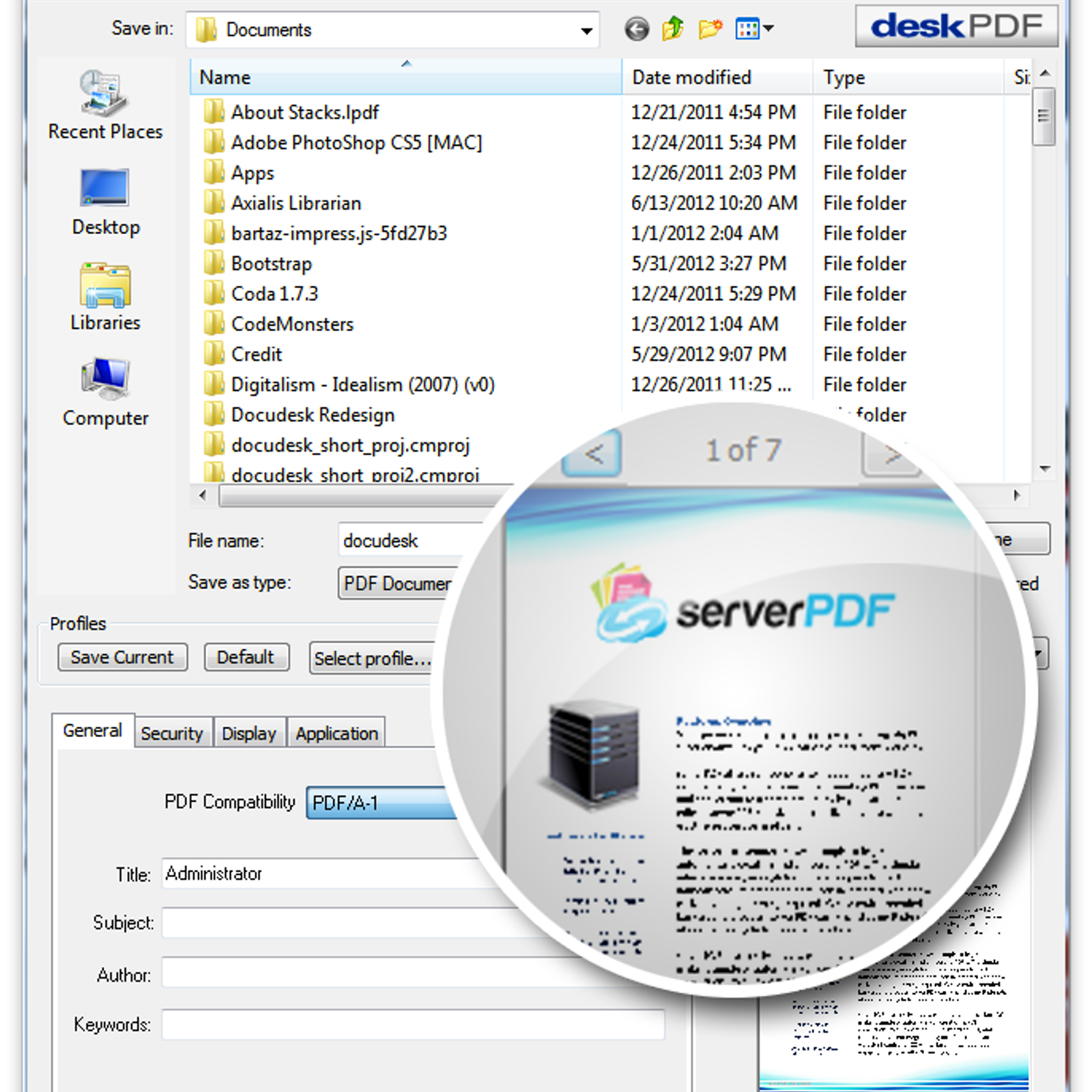
Task: Click the Default profile button
Action: (246, 657)
